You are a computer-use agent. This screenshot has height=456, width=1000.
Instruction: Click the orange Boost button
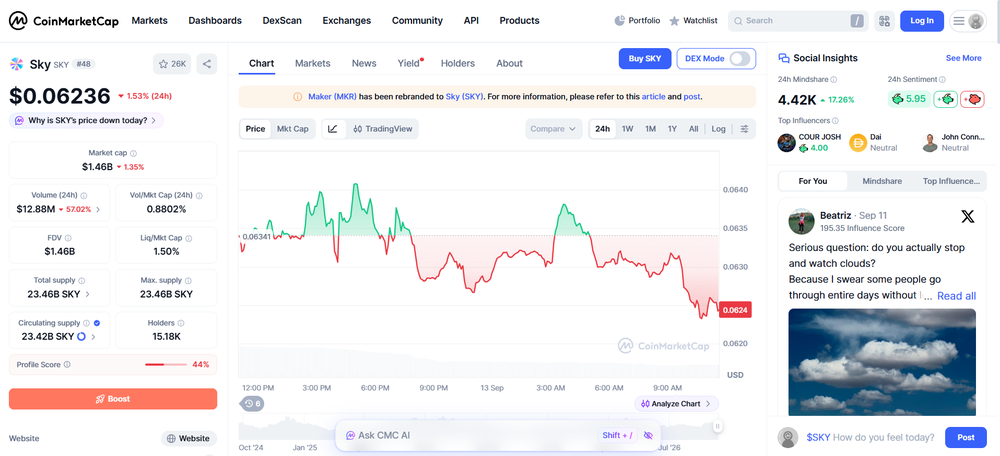coord(113,399)
